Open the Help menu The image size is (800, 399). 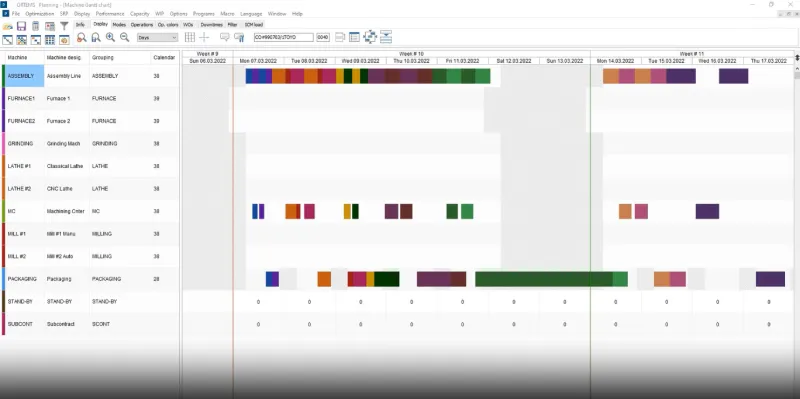coord(297,14)
